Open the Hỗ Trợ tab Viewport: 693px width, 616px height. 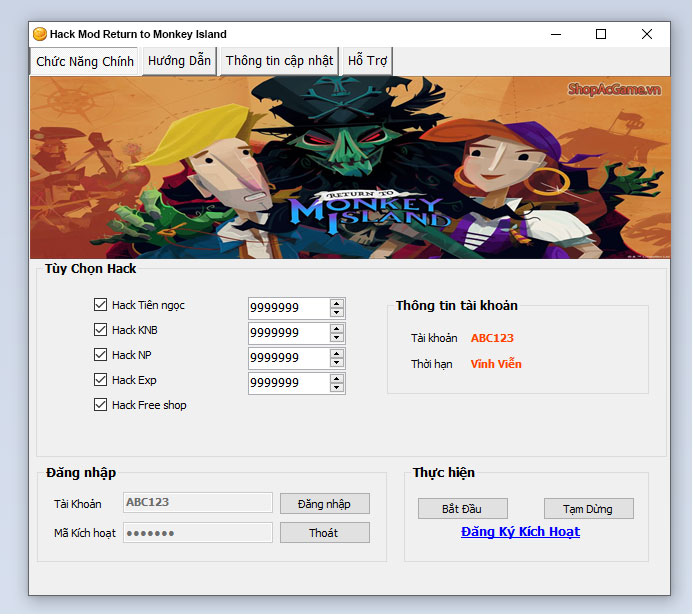tap(367, 61)
